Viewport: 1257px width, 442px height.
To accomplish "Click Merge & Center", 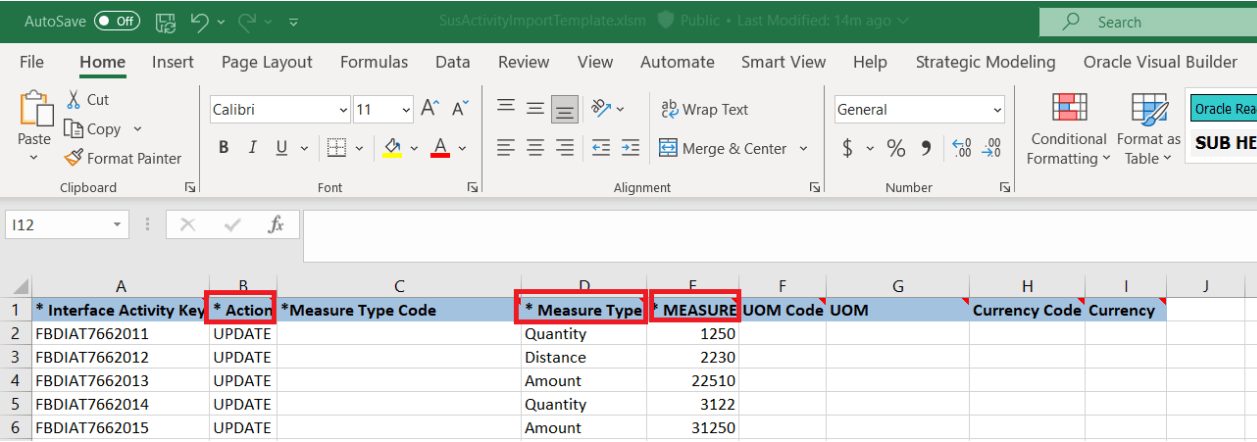I will (x=724, y=148).
